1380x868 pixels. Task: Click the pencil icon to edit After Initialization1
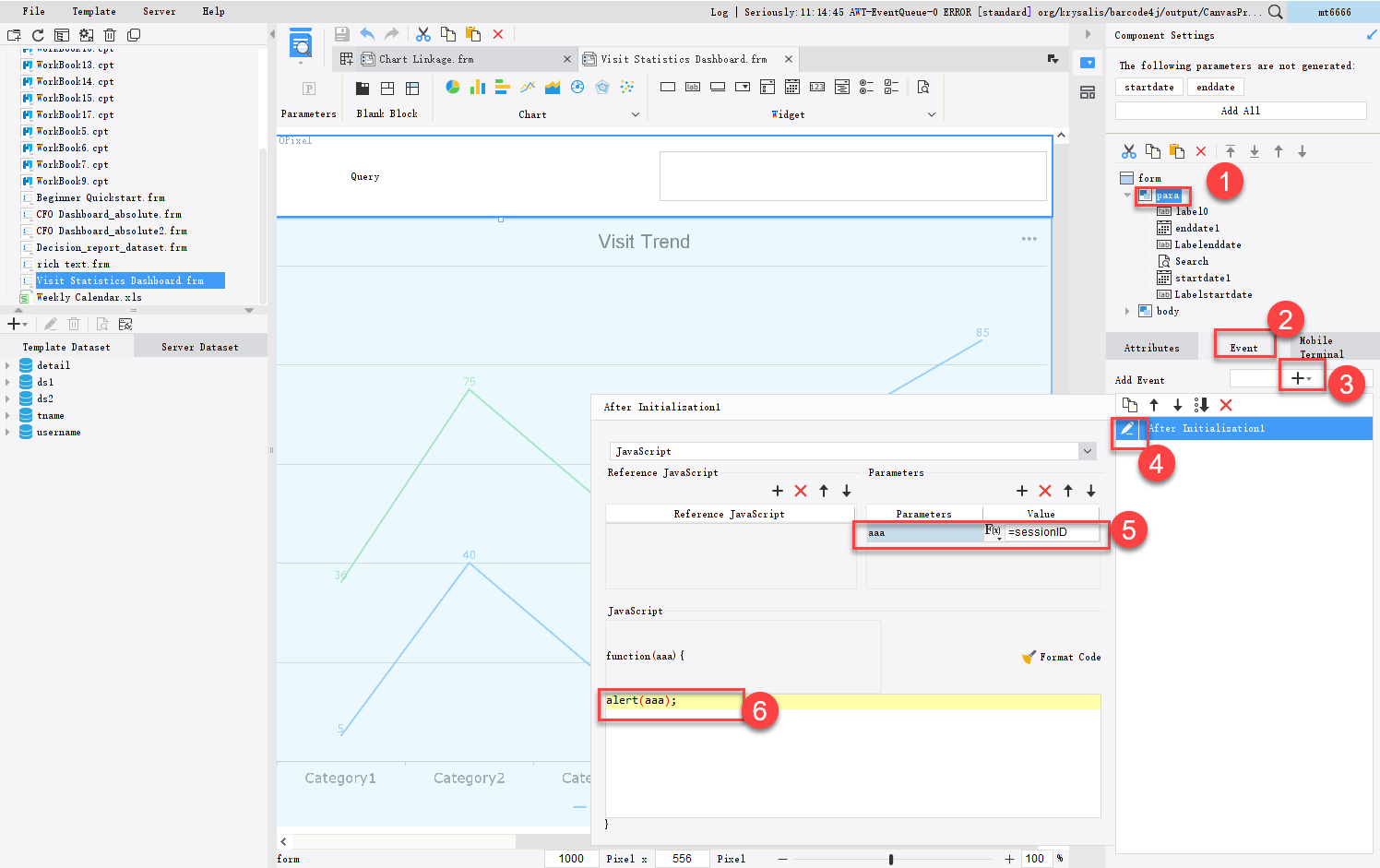pos(1129,429)
